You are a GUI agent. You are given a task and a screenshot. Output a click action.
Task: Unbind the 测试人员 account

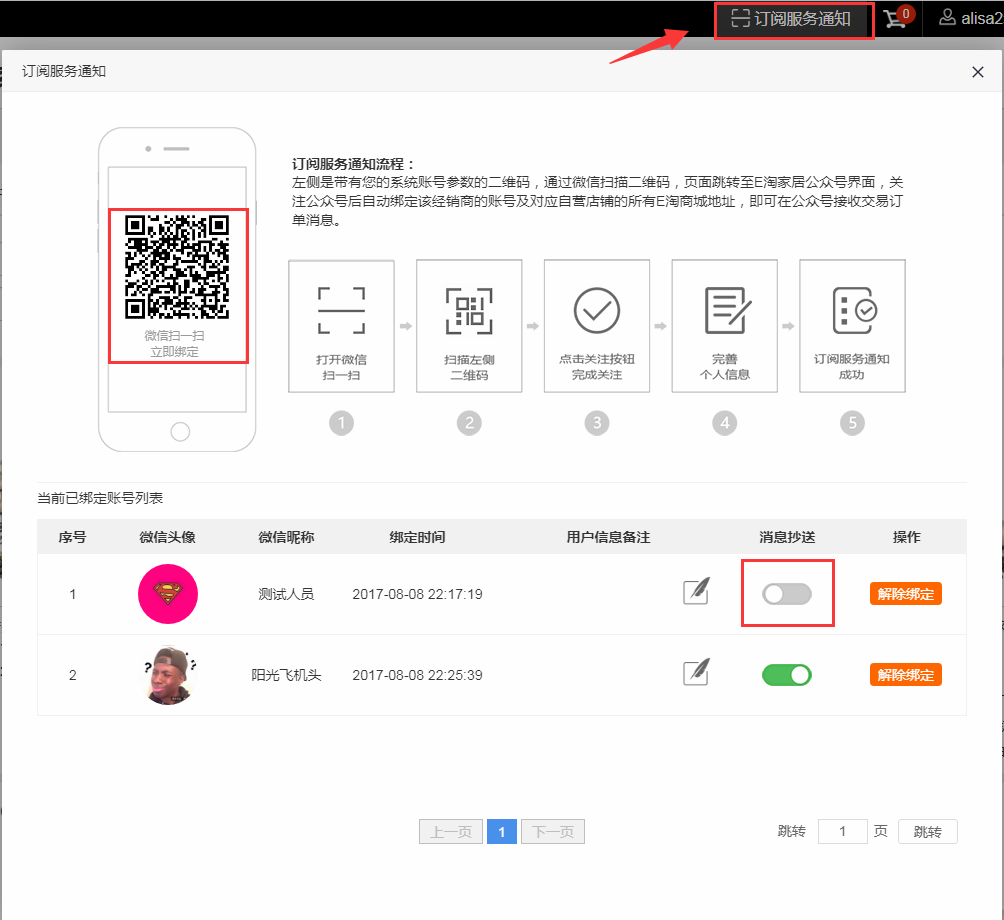tap(905, 594)
